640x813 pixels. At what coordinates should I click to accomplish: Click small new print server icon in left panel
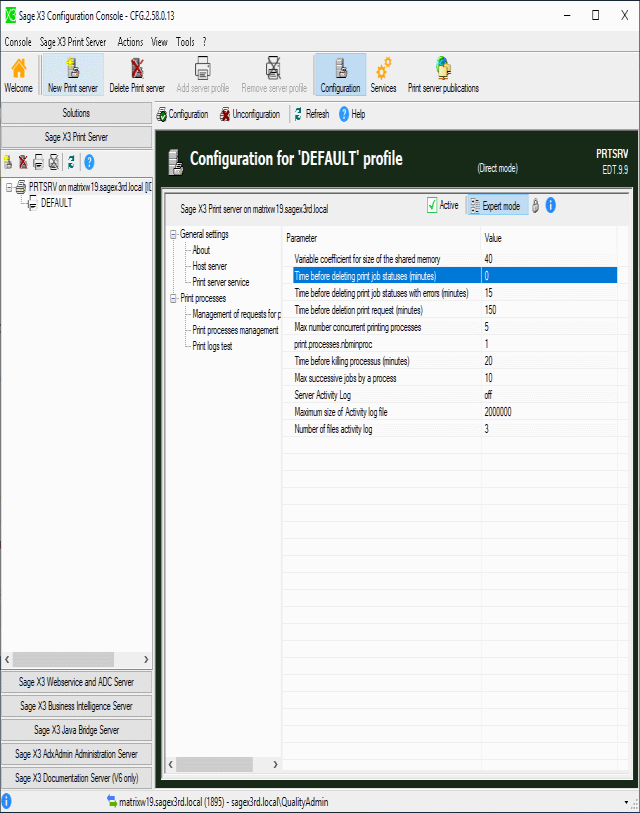click(8, 162)
